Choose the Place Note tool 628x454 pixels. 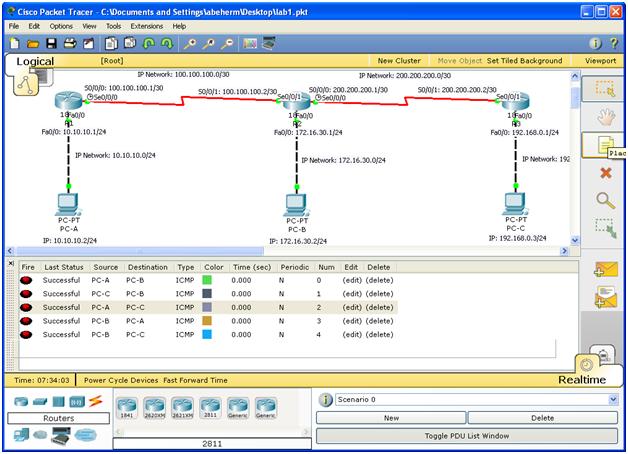click(604, 145)
